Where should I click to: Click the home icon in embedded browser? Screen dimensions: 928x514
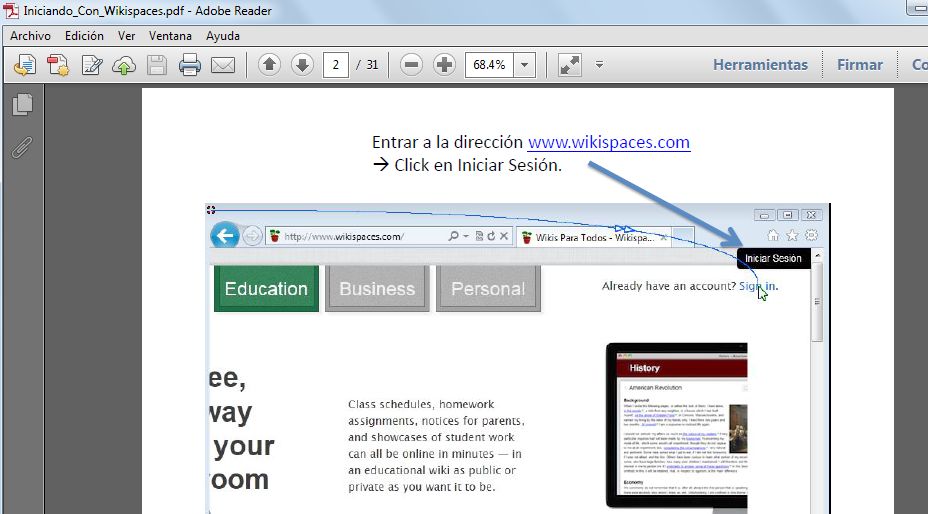[x=773, y=235]
